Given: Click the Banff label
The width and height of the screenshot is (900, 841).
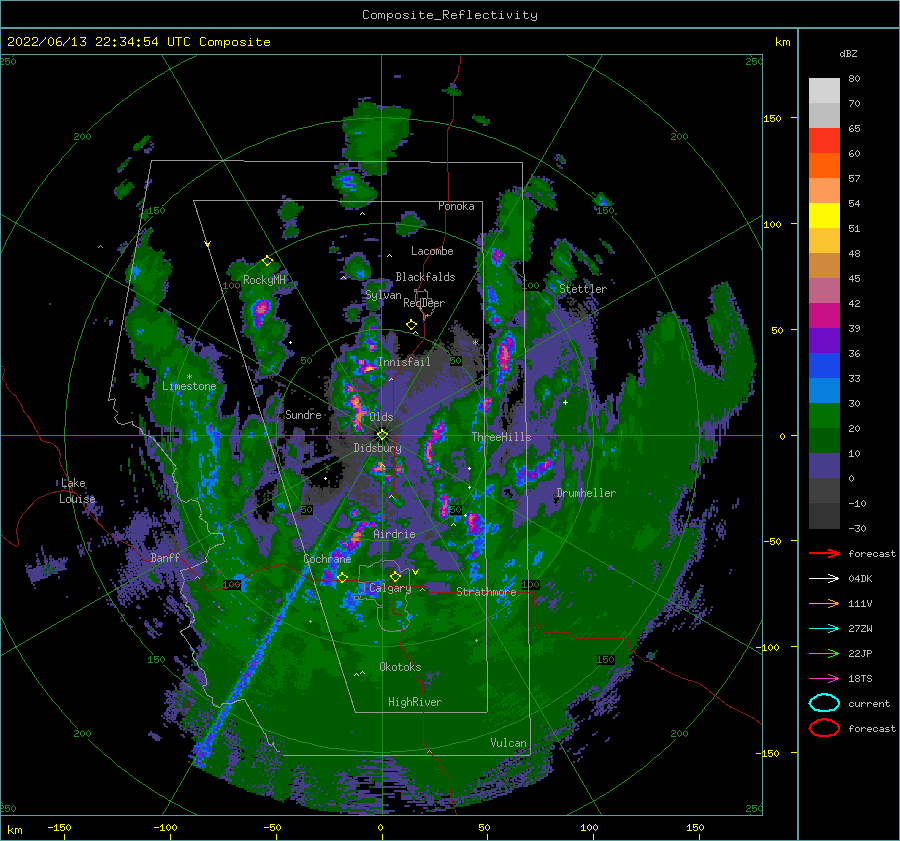Looking at the screenshot, I should (165, 558).
